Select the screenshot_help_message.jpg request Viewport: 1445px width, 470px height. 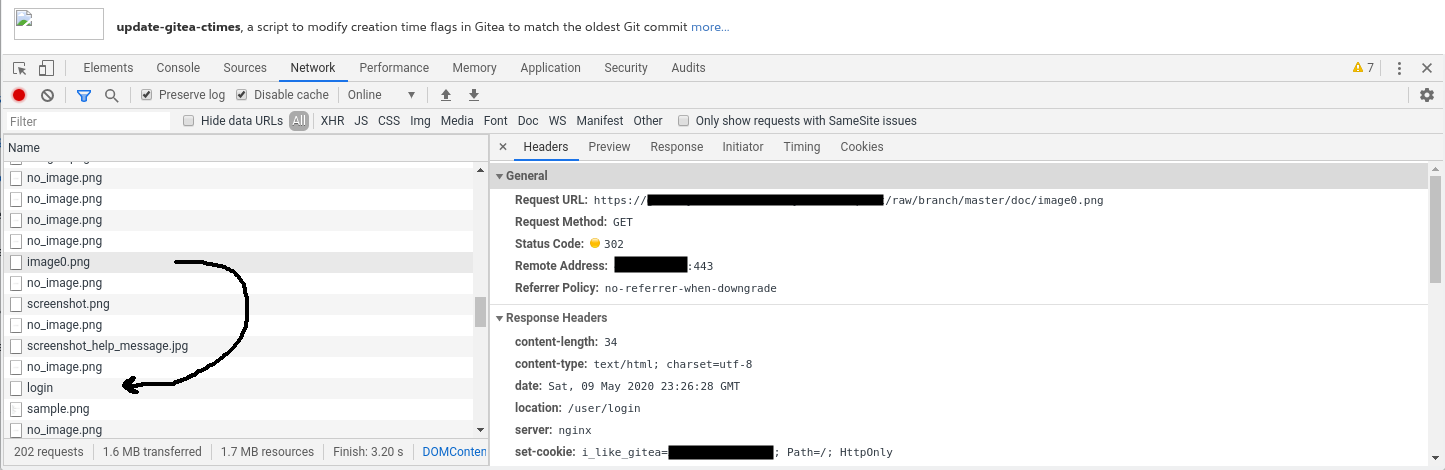239,346
